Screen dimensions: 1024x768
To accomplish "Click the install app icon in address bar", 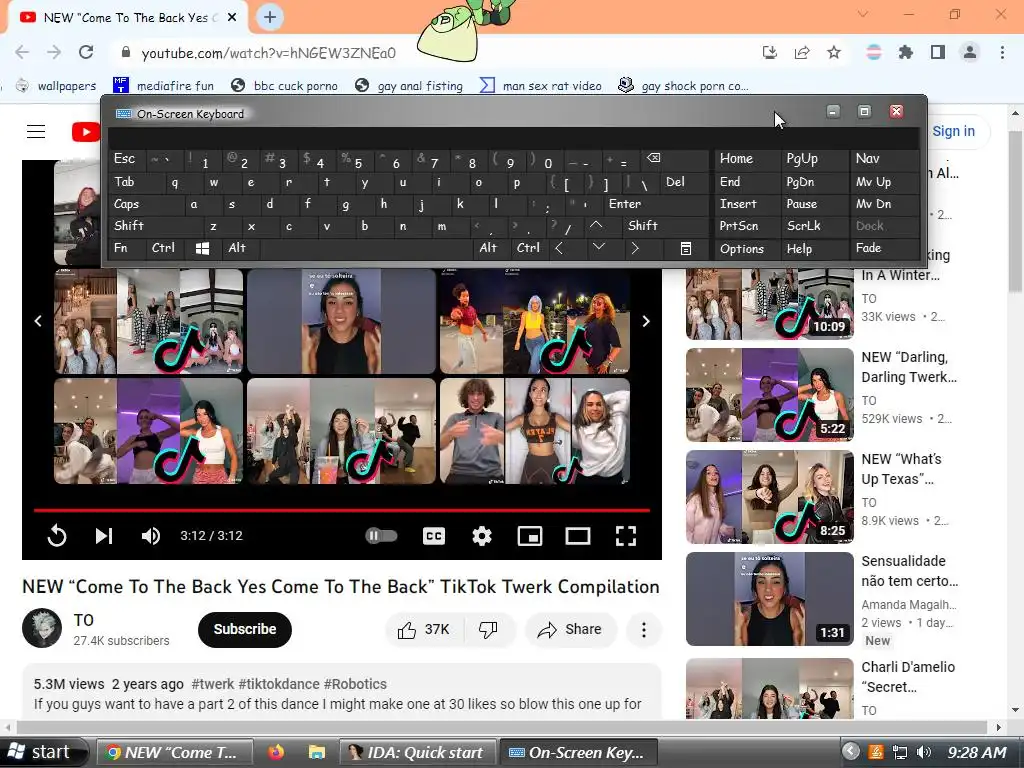I will tap(770, 52).
